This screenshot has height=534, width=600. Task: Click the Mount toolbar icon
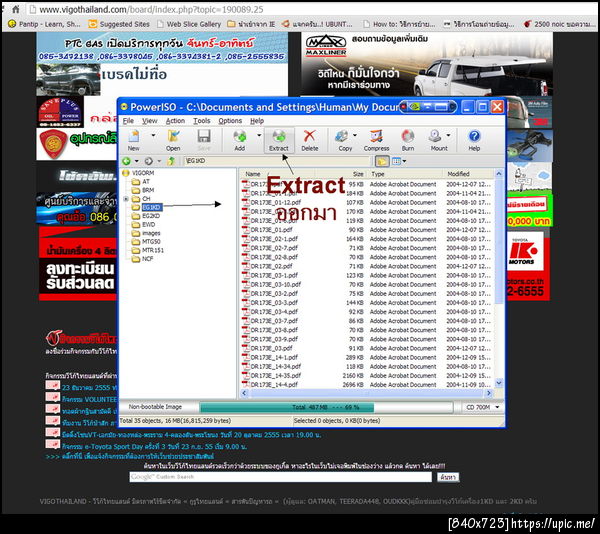point(435,137)
